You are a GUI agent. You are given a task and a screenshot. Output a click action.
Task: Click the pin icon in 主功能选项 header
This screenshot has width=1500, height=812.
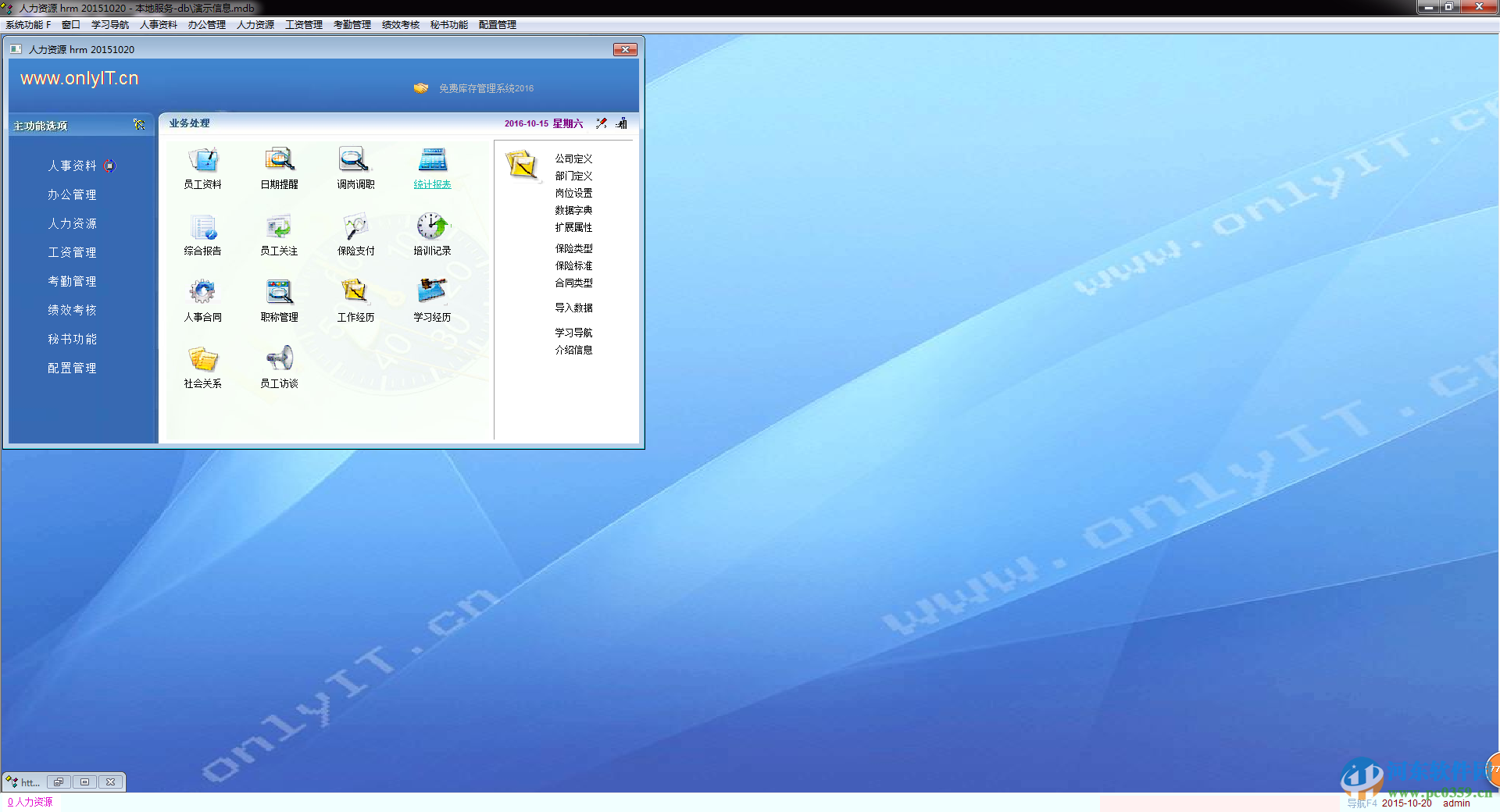[x=139, y=124]
